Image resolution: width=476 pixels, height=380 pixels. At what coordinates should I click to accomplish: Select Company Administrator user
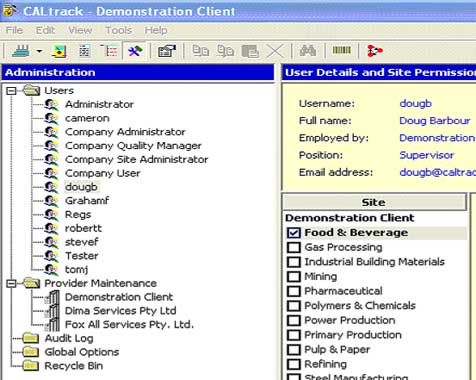point(125,132)
